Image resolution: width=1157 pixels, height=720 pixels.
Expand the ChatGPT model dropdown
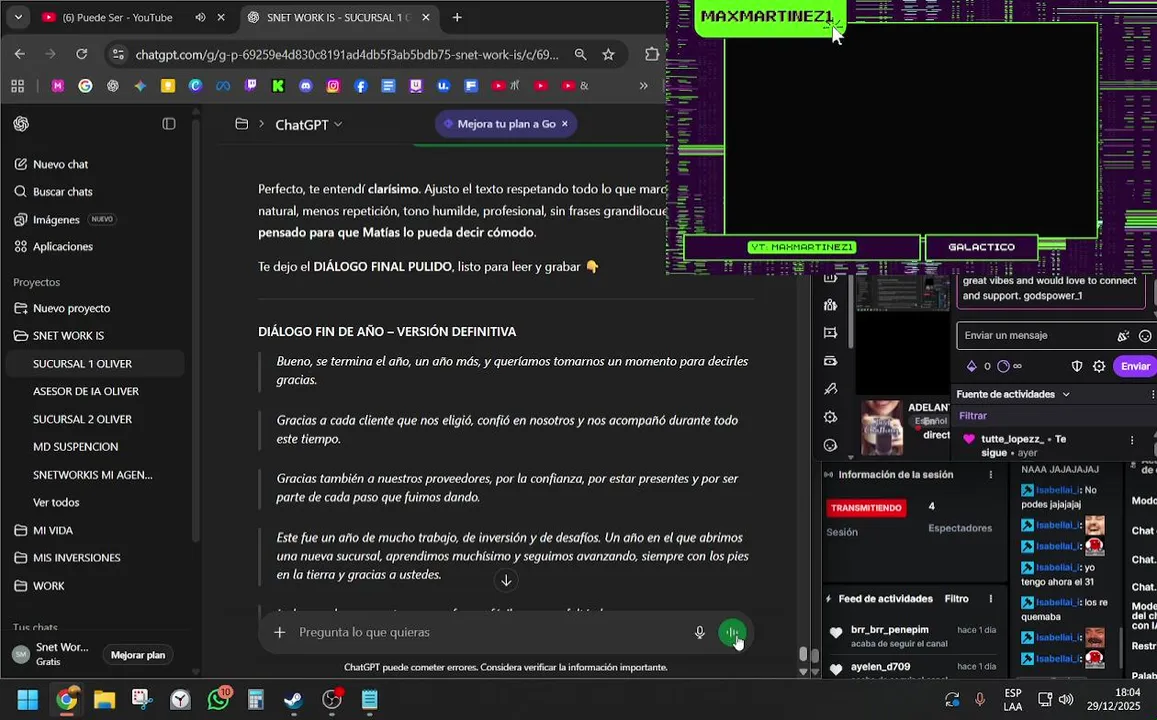click(309, 125)
